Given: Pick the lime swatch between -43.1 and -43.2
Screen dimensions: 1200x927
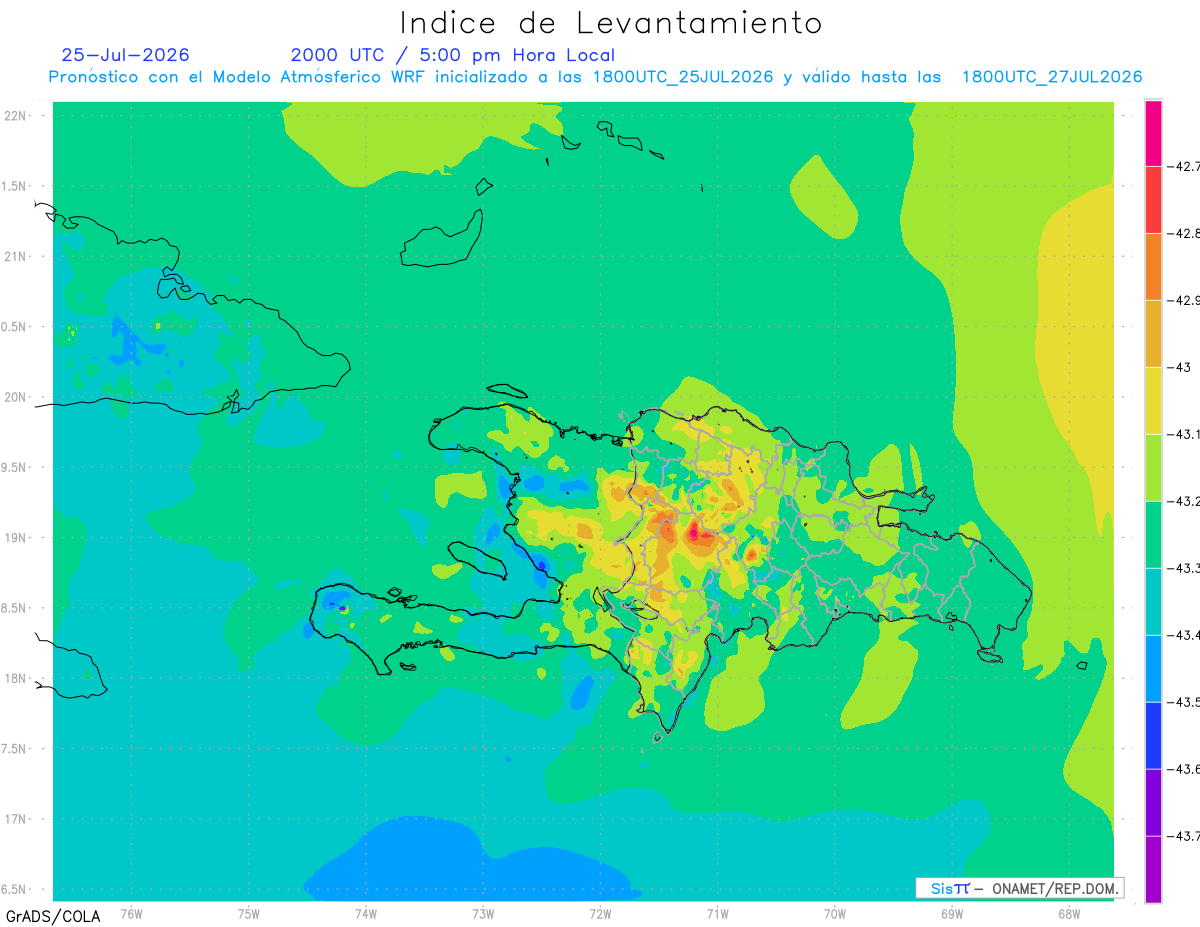Looking at the screenshot, I should (1153, 467).
